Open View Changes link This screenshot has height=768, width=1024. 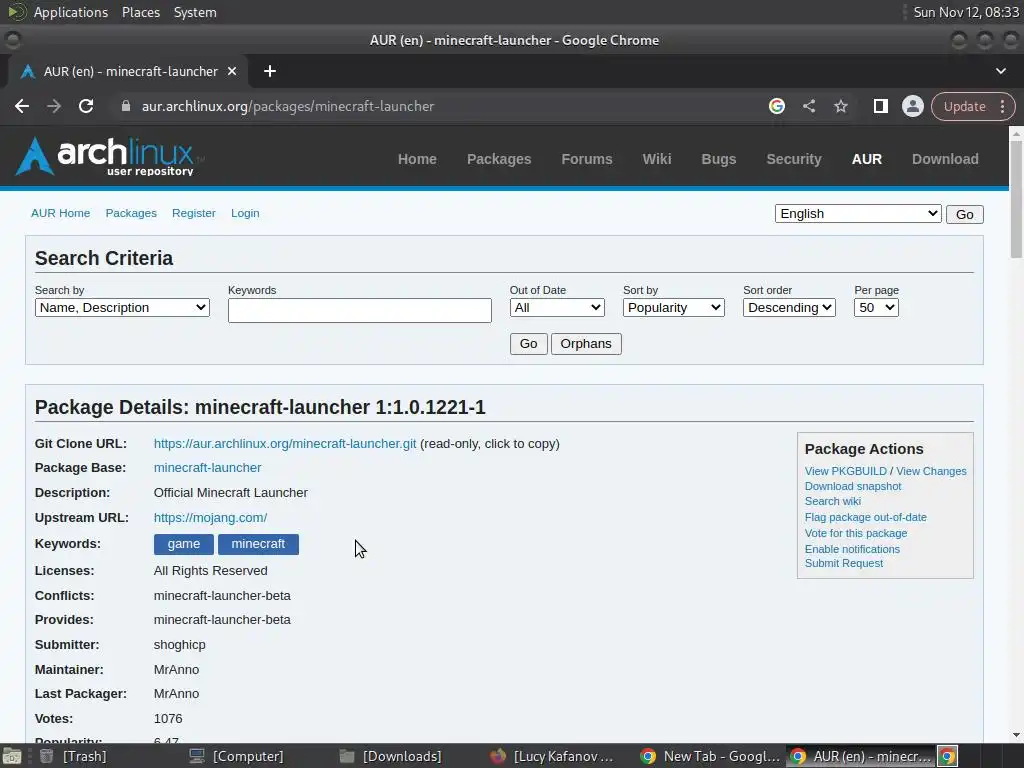click(x=931, y=471)
